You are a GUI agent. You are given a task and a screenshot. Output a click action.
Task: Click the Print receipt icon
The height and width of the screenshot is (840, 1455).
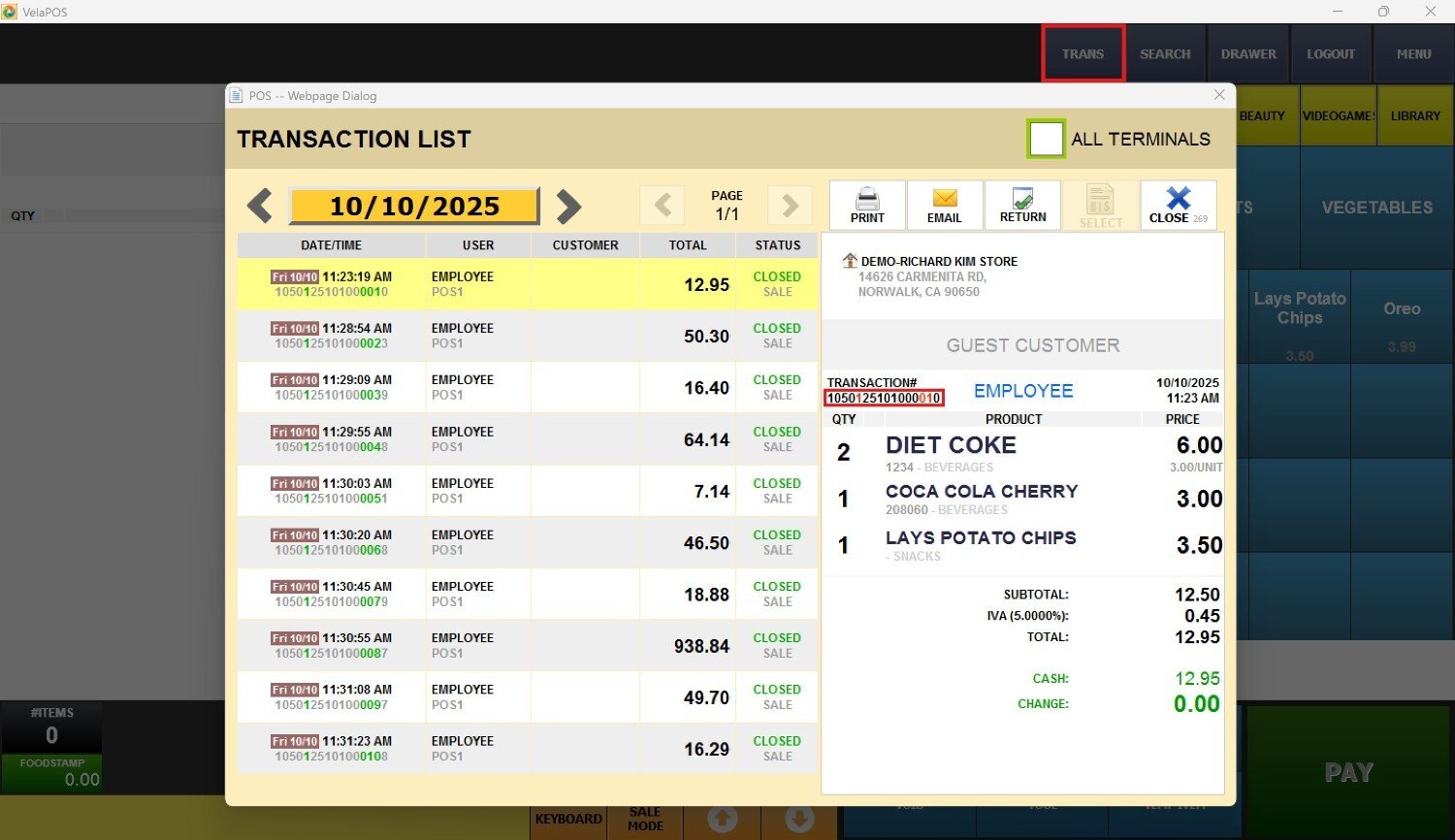click(x=867, y=205)
